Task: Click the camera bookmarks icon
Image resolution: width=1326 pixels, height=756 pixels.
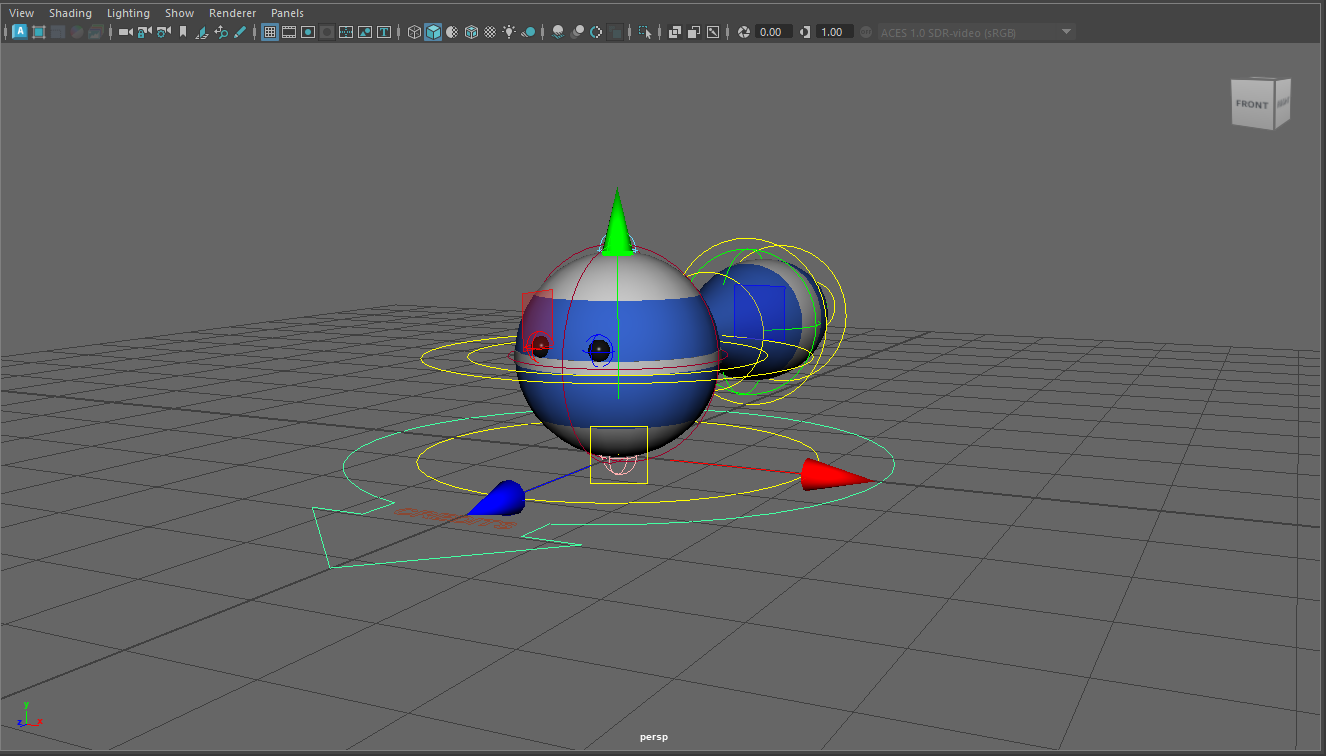Action: (182, 32)
